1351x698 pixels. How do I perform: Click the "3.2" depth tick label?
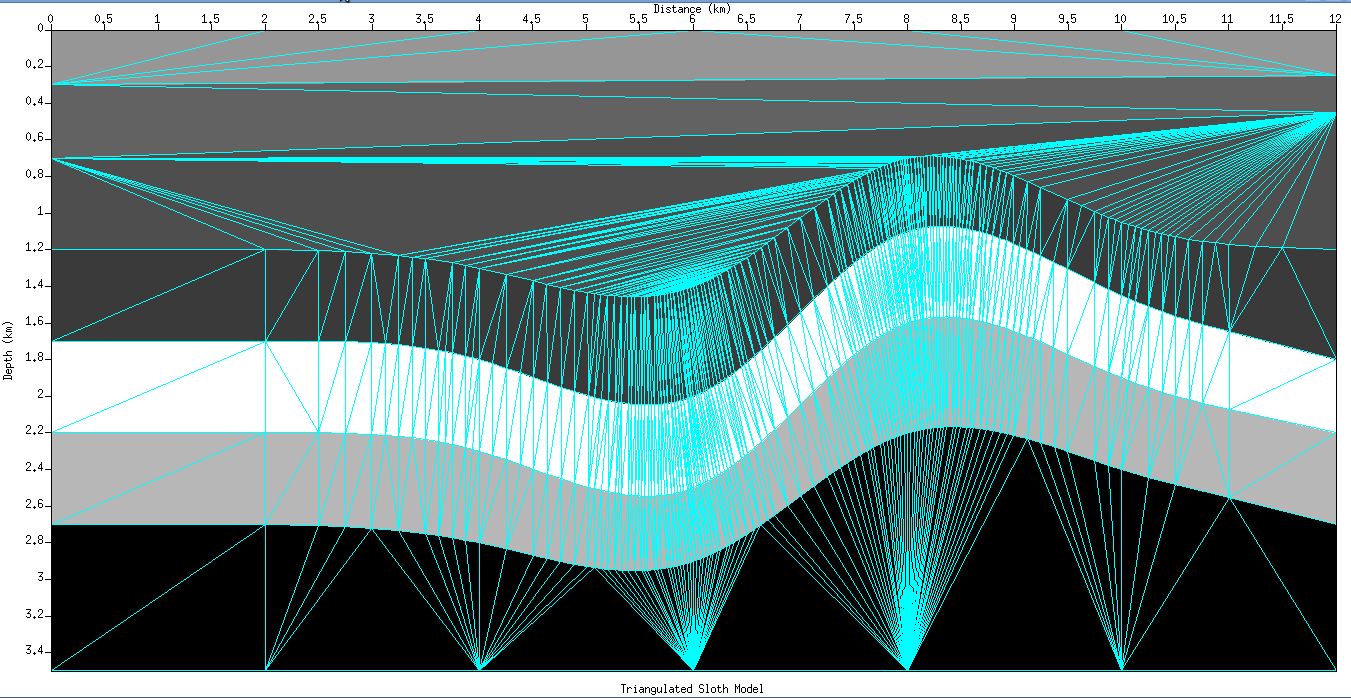coord(37,615)
